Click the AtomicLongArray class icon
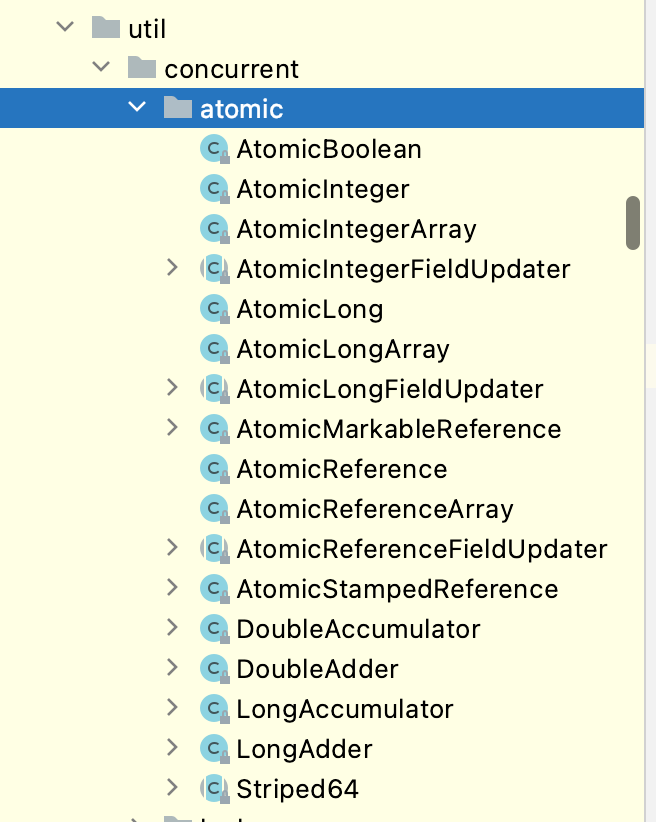 point(214,349)
